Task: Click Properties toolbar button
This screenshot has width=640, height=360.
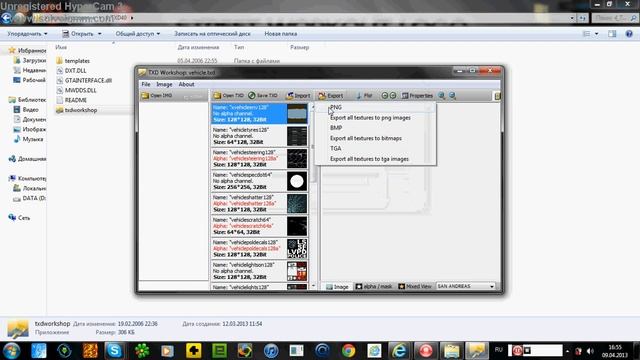Action: click(x=417, y=96)
